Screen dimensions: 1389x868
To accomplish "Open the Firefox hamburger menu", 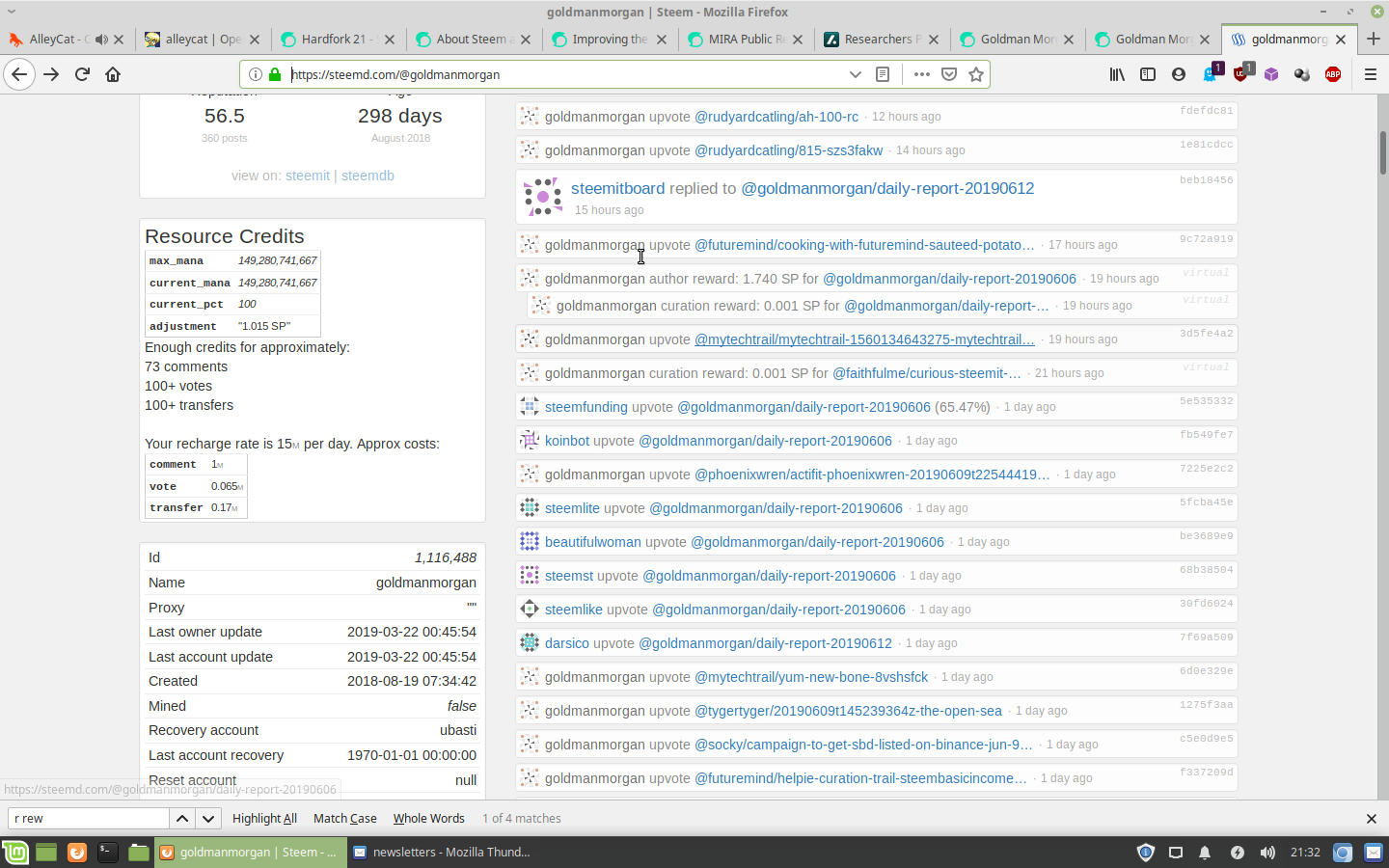I will click(x=1370, y=74).
